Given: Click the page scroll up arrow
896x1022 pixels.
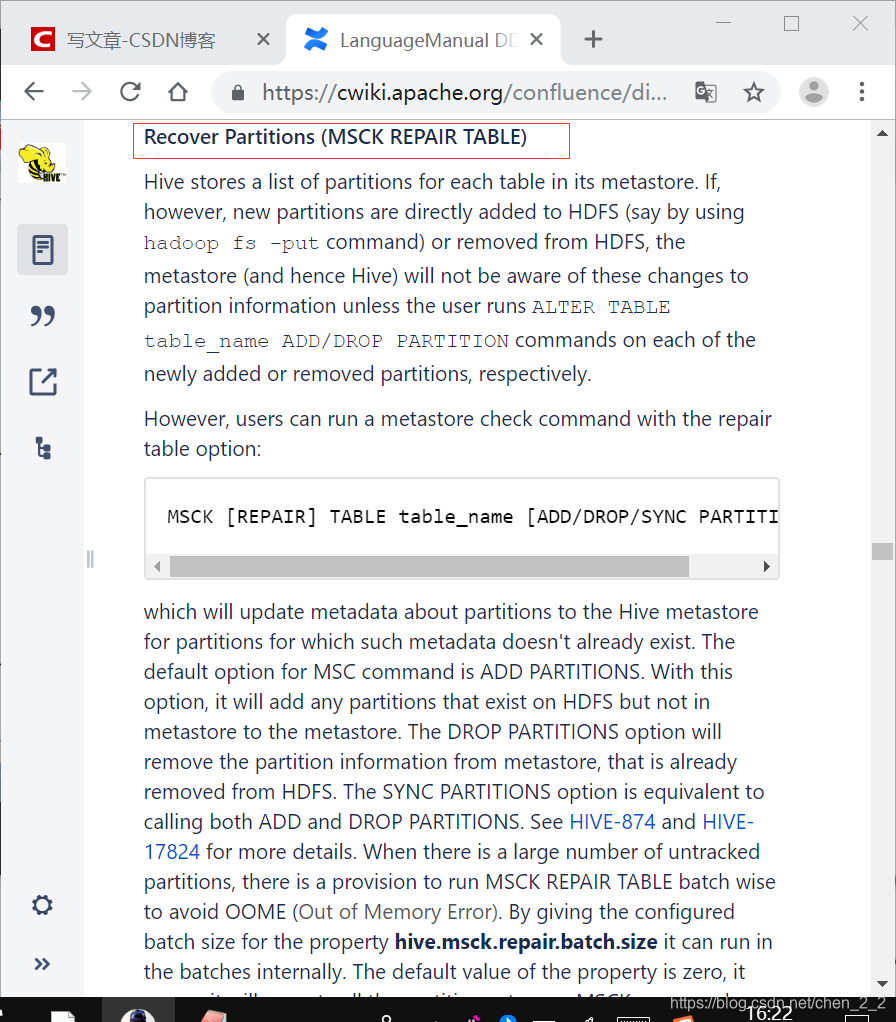Looking at the screenshot, I should click(x=882, y=134).
